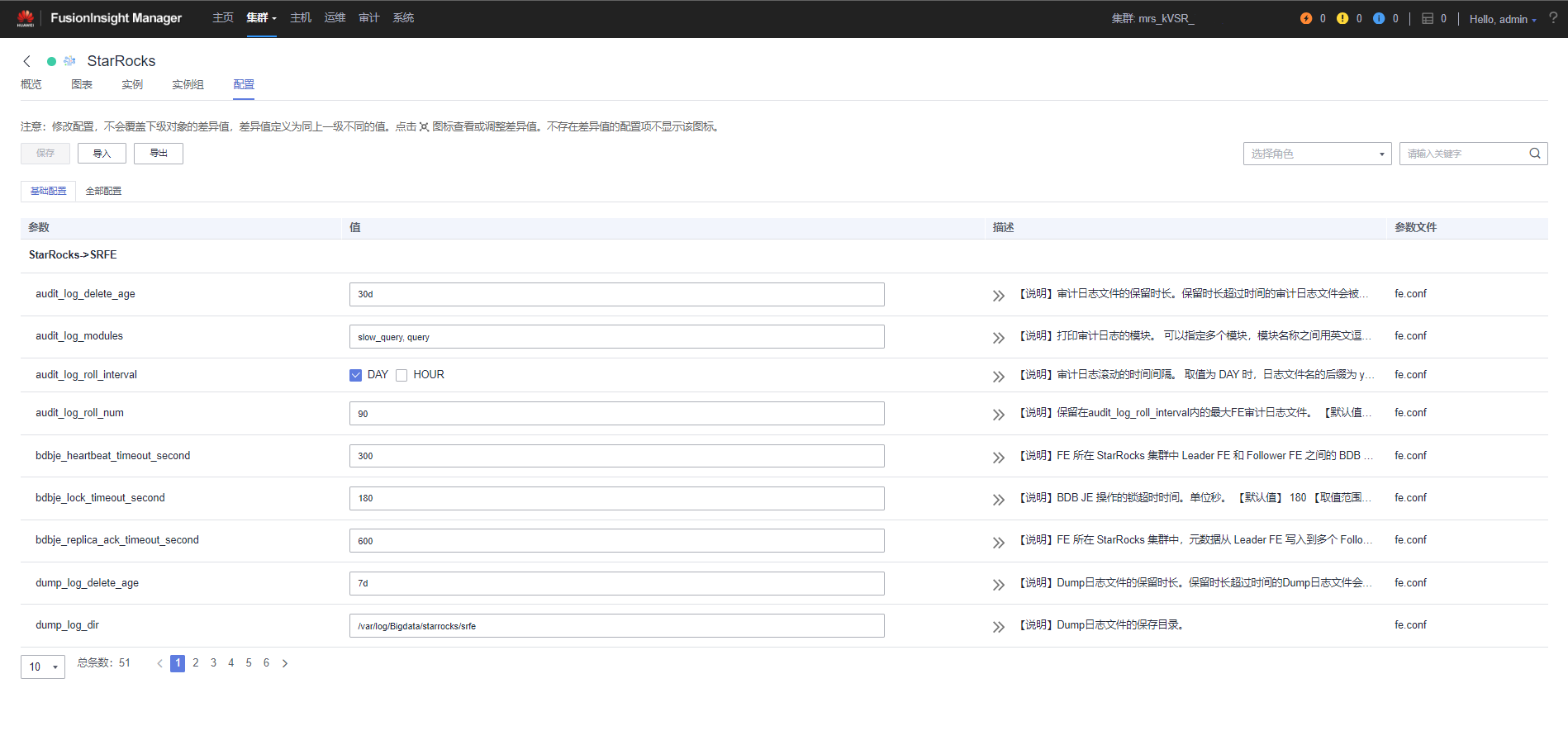
Task: Expand description for audit_log_roll_interval
Action: (x=999, y=377)
